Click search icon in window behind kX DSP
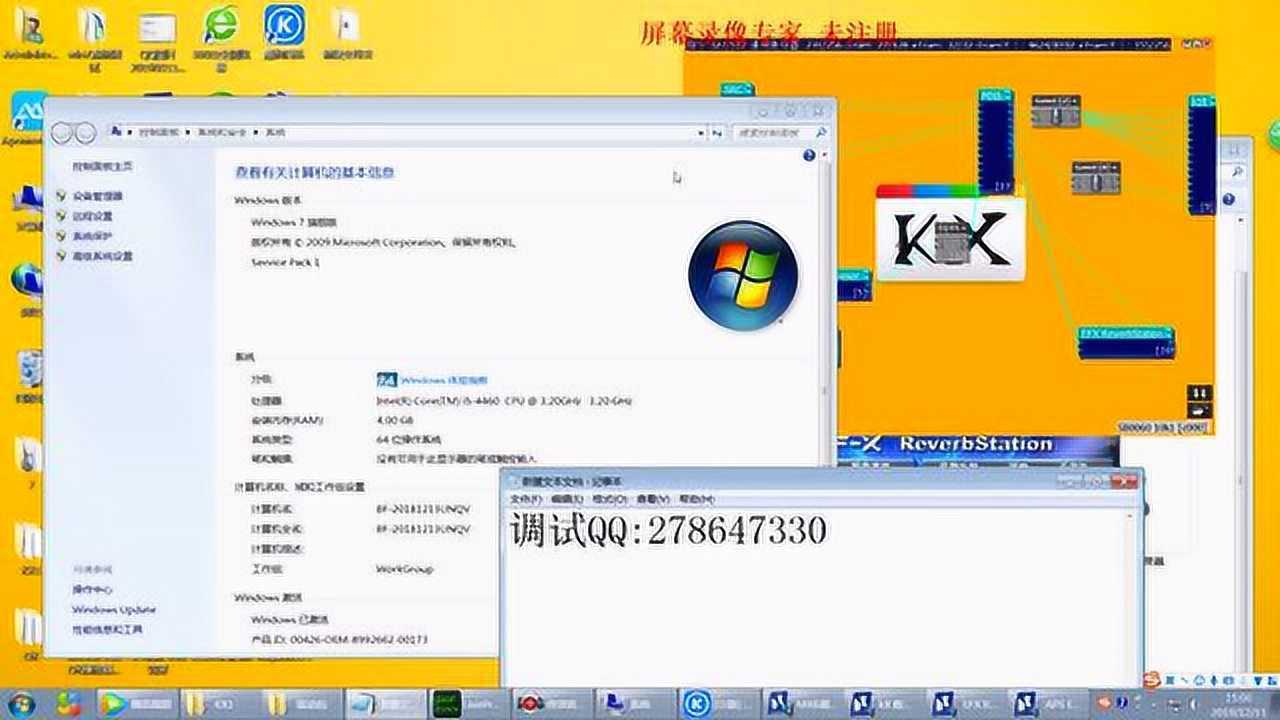 pyautogui.click(x=1237, y=173)
